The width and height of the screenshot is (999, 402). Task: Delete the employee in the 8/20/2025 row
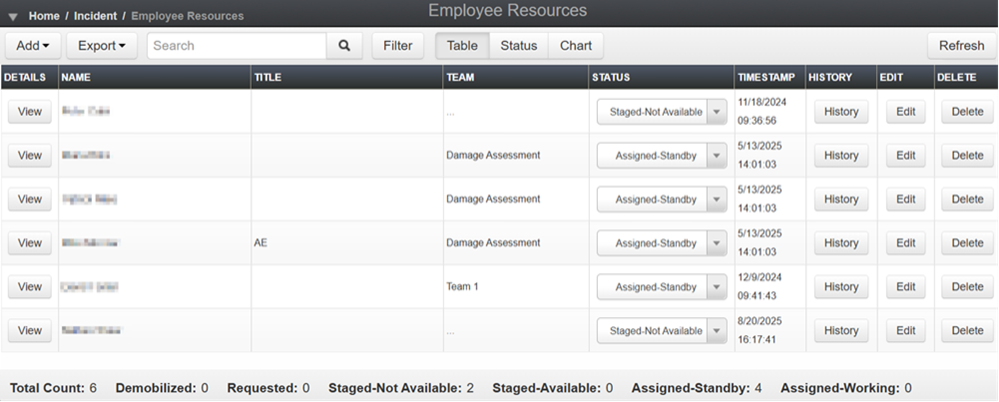click(x=967, y=331)
